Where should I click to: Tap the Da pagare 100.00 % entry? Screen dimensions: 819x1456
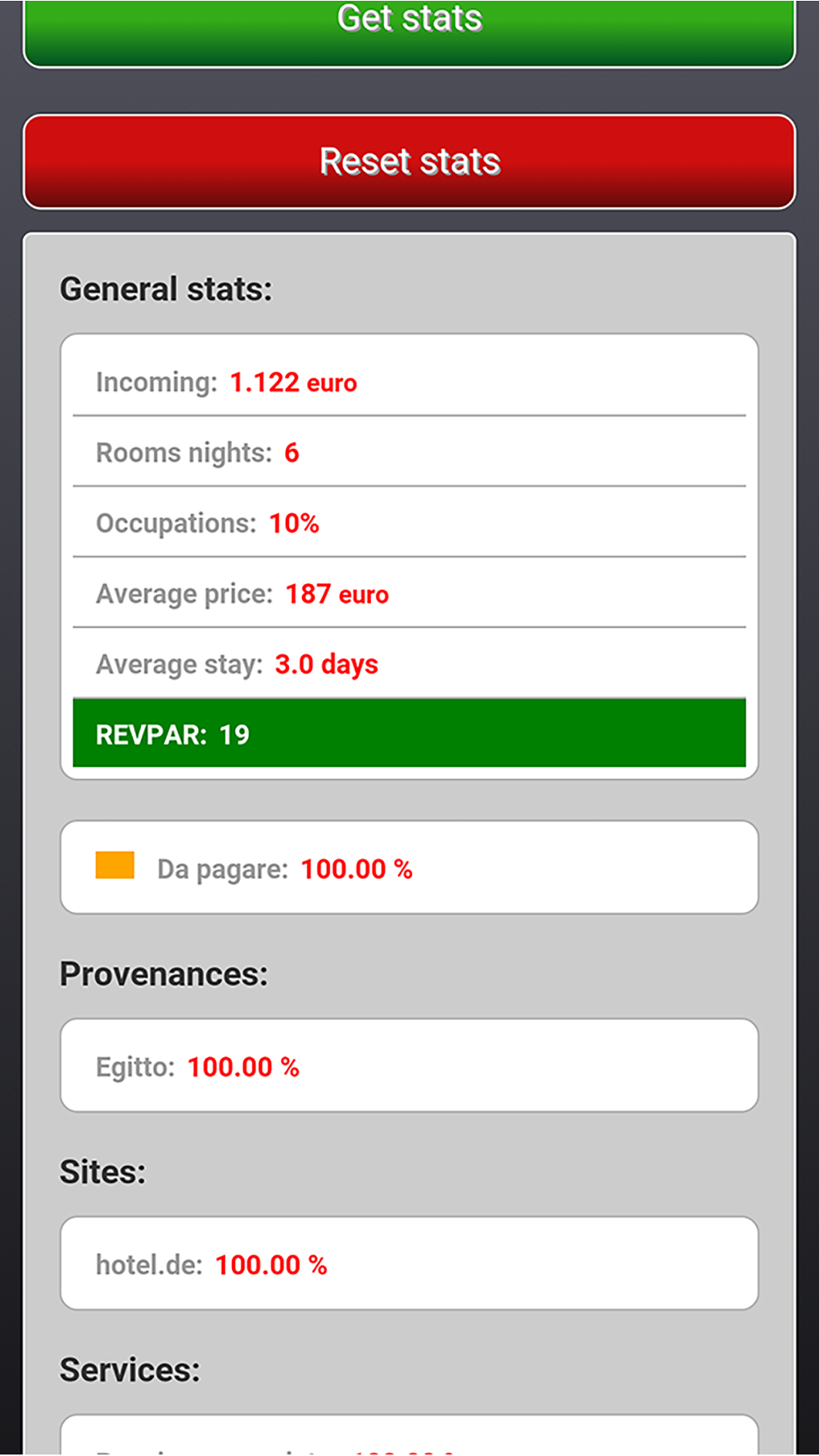(x=409, y=867)
